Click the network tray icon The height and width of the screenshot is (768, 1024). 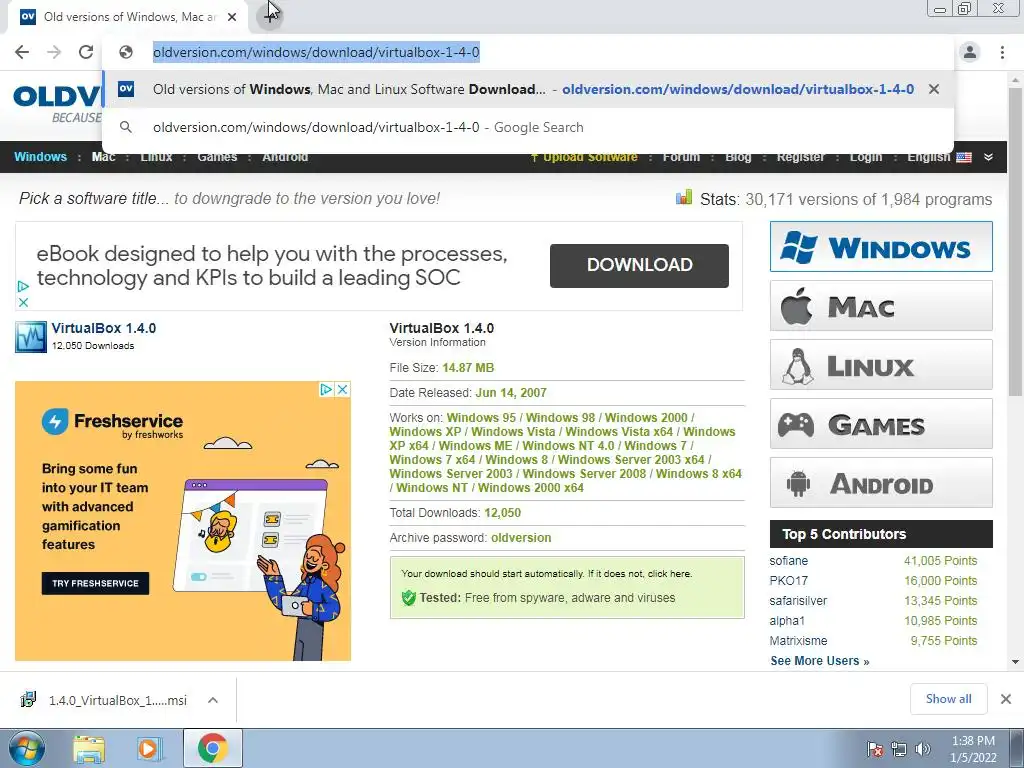coord(899,749)
